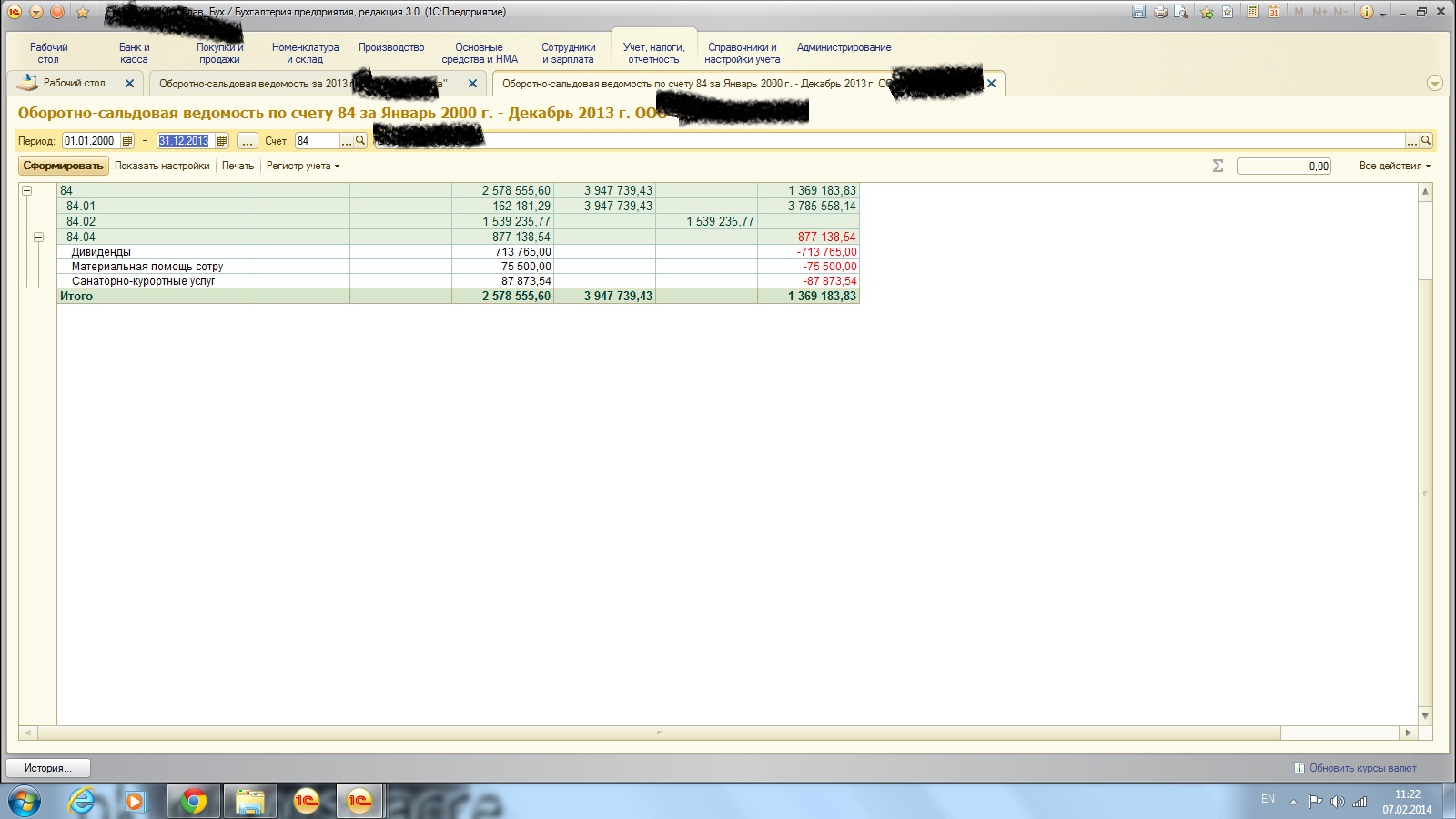This screenshot has height=819, width=1456.
Task: Open Windows Media Player from taskbar
Action: [x=136, y=802]
